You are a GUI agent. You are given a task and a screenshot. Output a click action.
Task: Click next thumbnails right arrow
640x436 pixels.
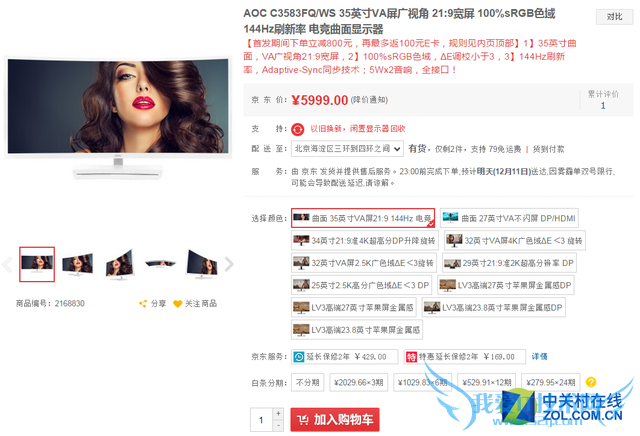click(x=229, y=265)
